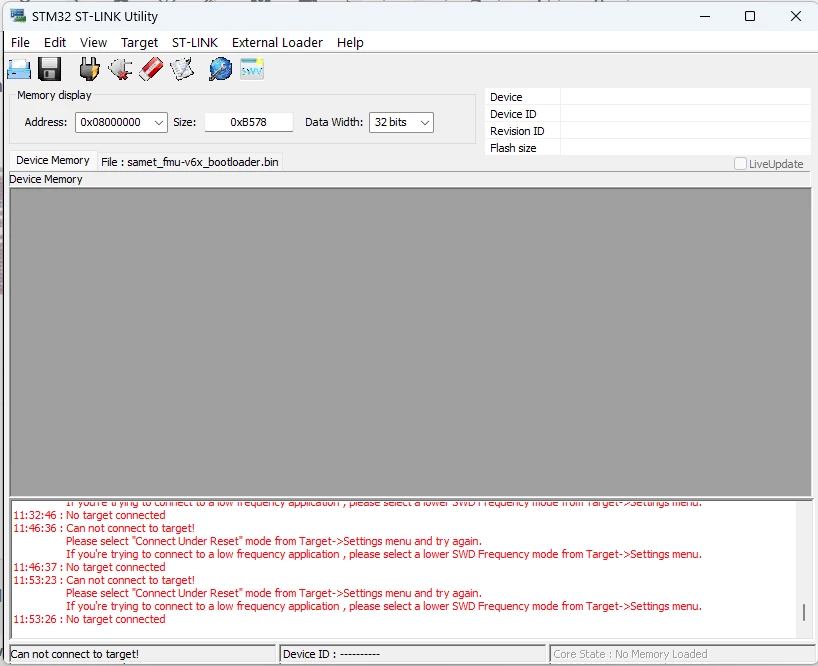This screenshot has width=818, height=666.
Task: Click the 'Device Memory' header label above grid
Action: (46, 179)
